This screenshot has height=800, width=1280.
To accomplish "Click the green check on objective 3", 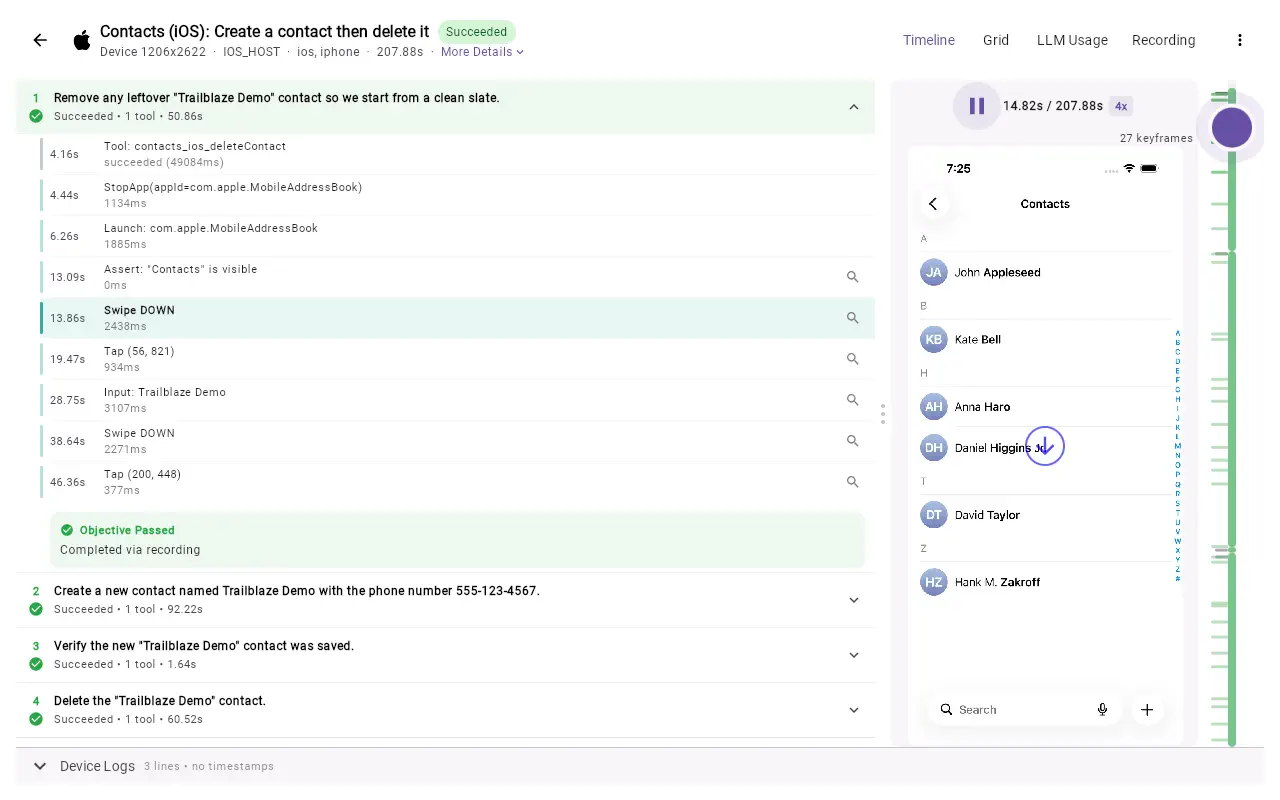I will point(36,664).
